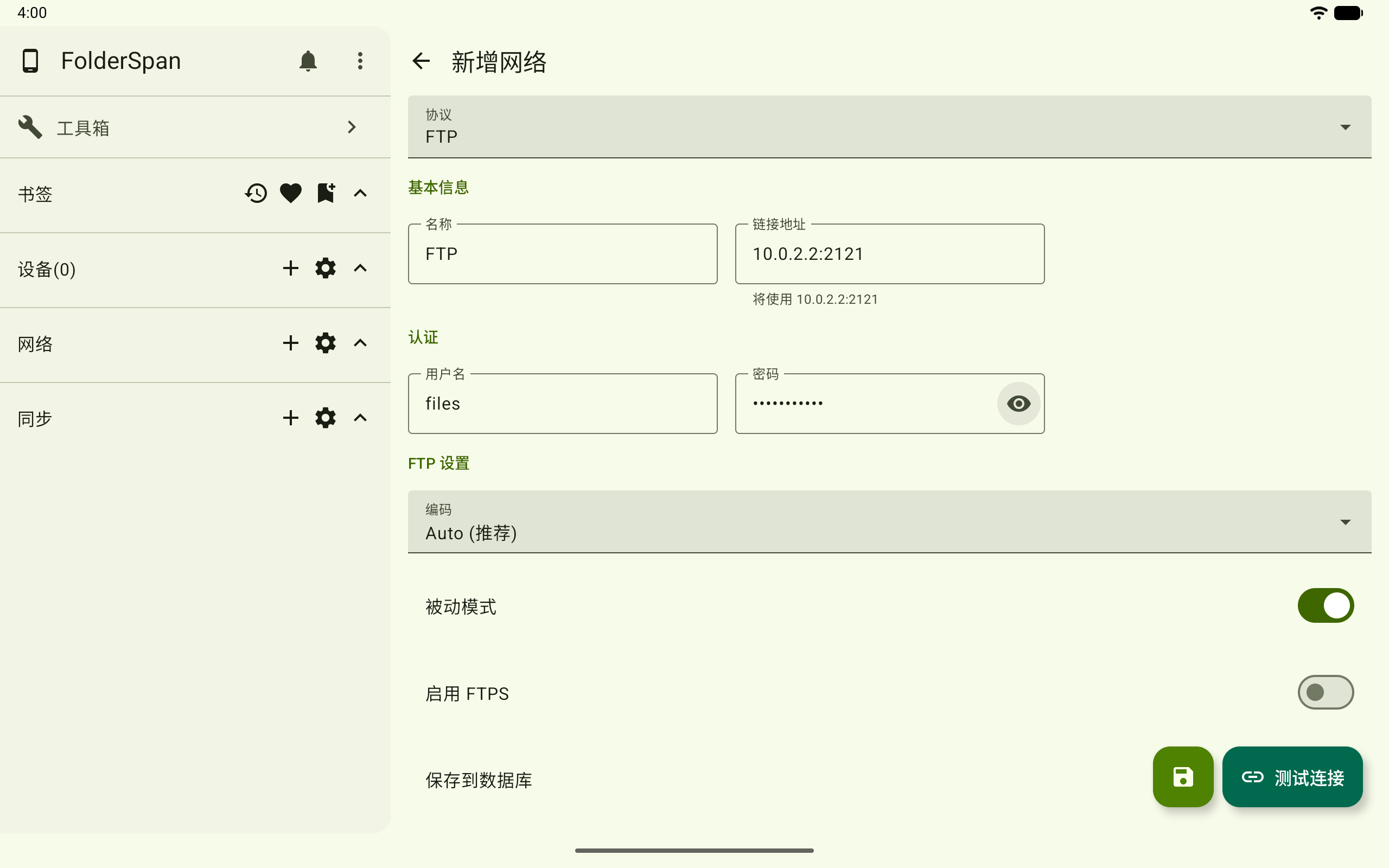The image size is (1389, 868).
Task: Tap the device icon beside FolderSpan
Action: coord(30,61)
